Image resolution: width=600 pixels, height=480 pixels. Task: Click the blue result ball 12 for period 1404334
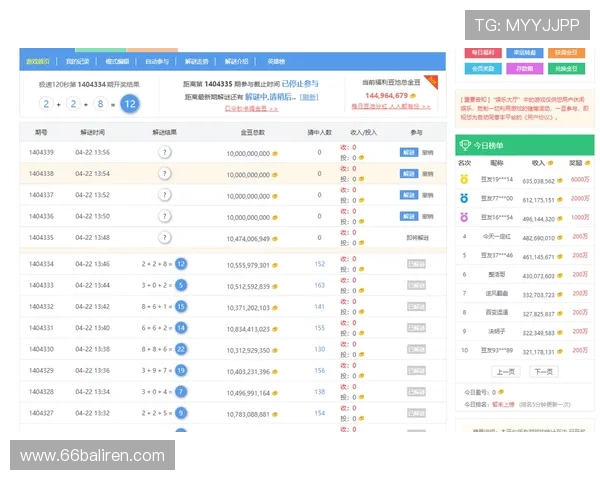pyautogui.click(x=181, y=264)
